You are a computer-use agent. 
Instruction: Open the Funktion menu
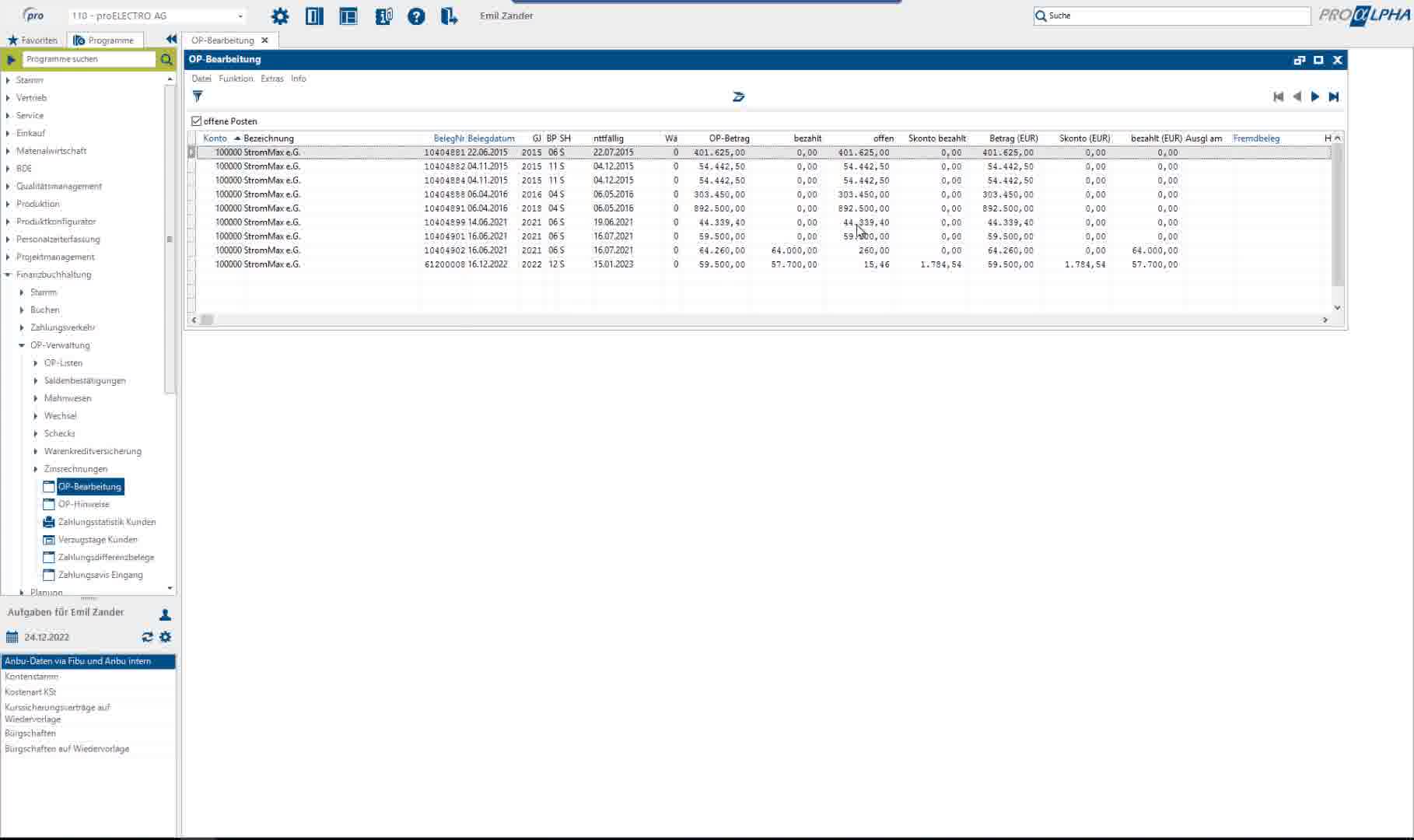tap(236, 79)
